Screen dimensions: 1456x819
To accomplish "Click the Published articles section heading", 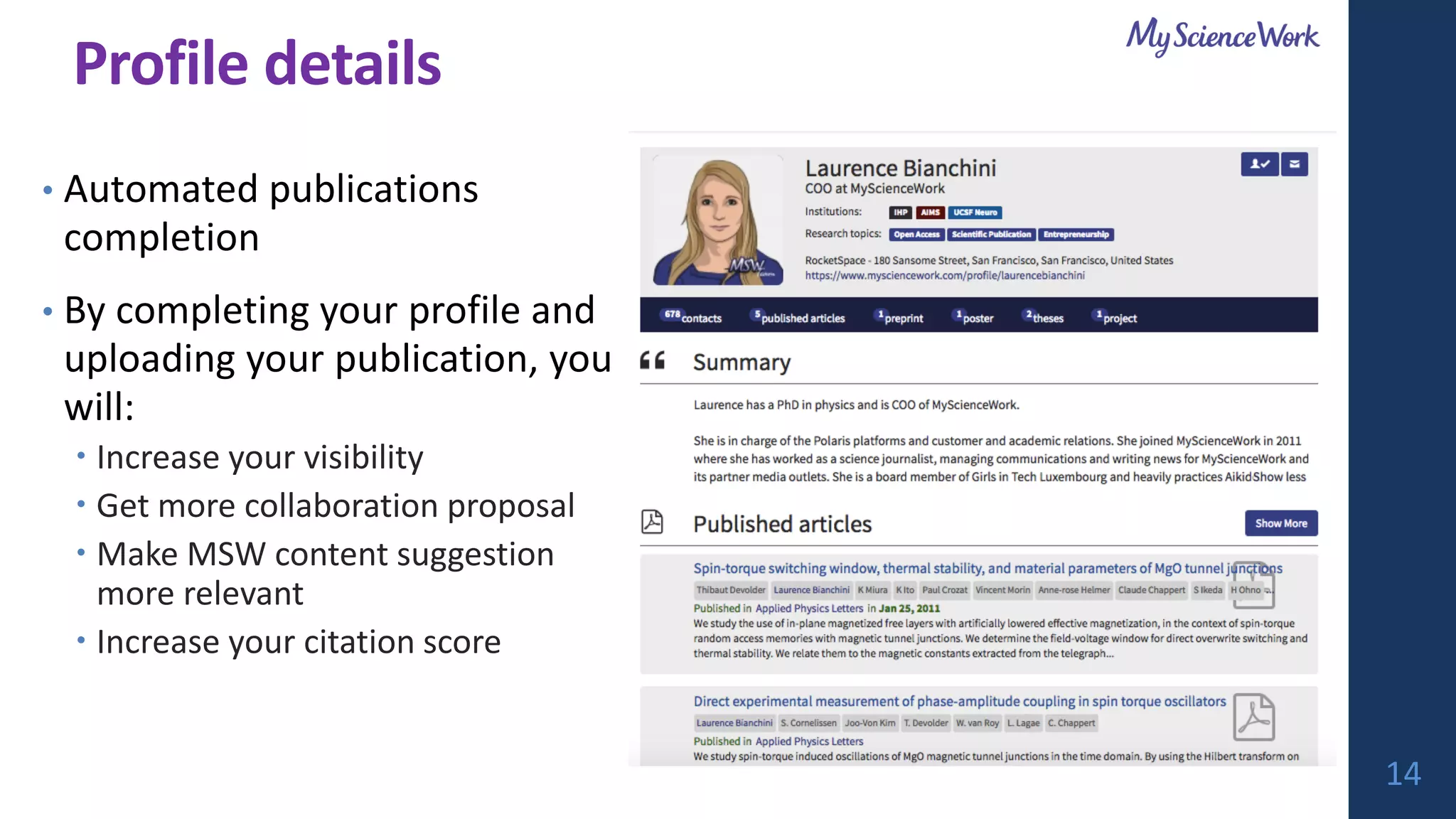I will point(782,524).
